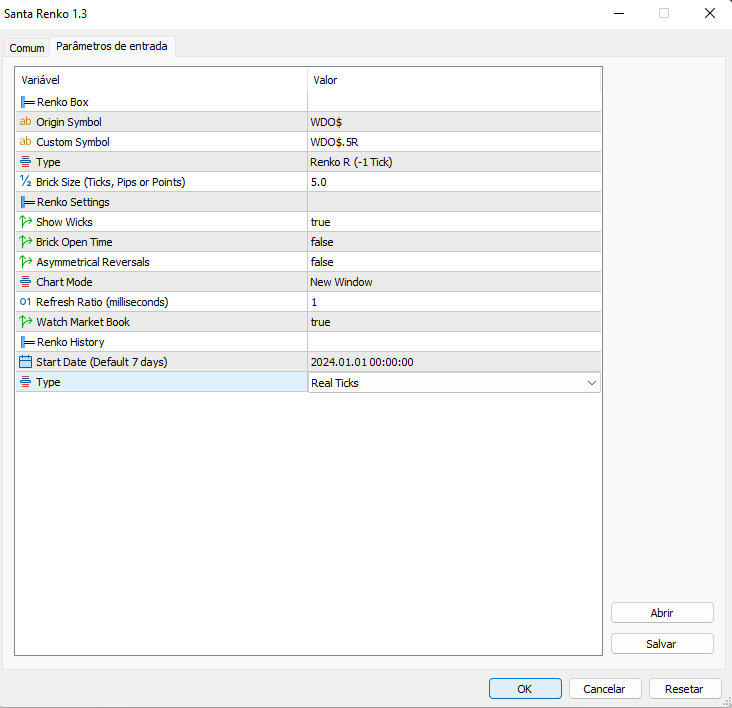Select the Renko History section header
This screenshot has width=732, height=708.
[x=70, y=342]
